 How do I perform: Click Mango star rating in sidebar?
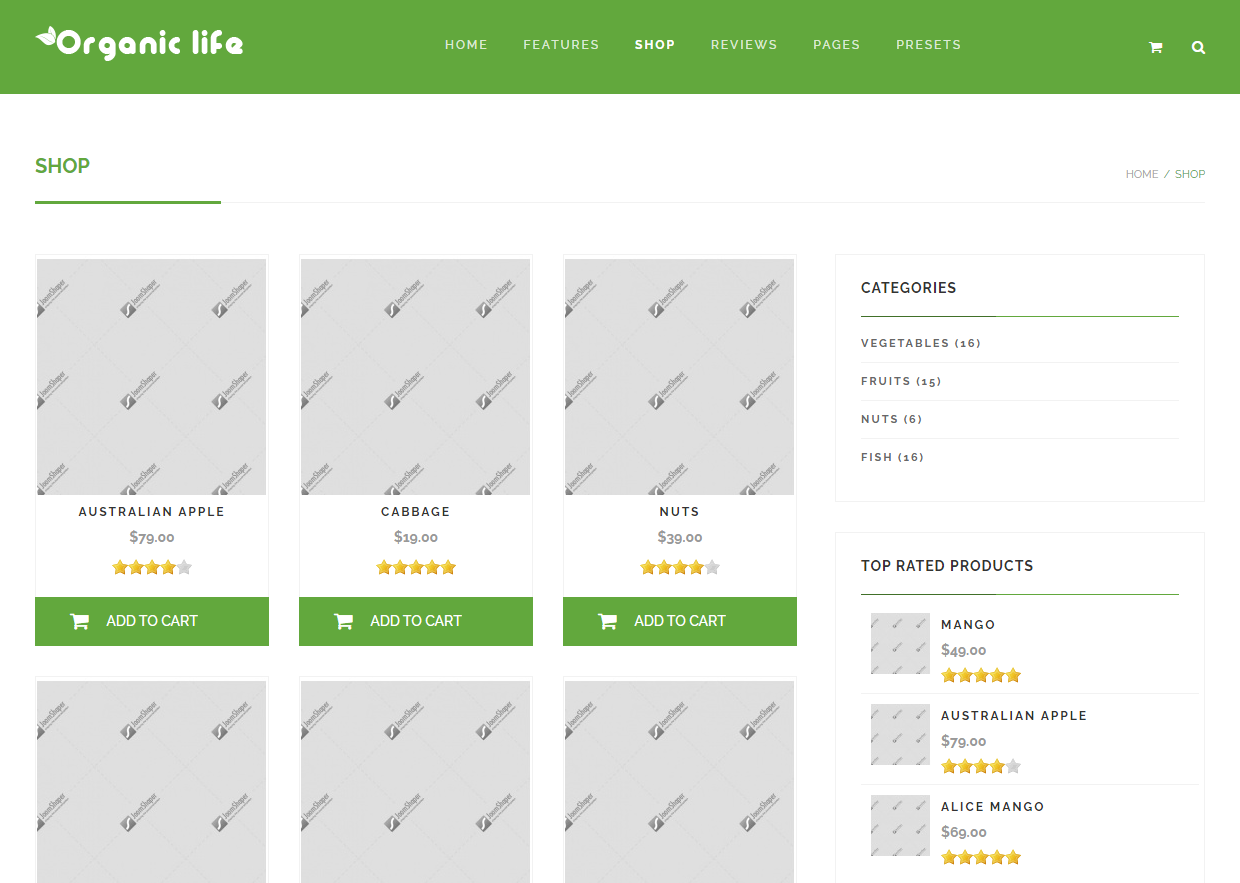tap(981, 675)
